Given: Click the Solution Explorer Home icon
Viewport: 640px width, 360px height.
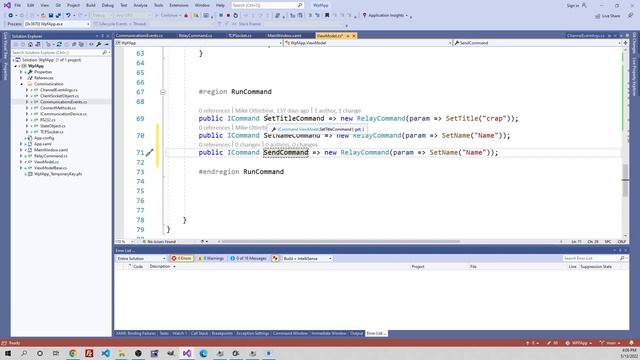Looking at the screenshot, I should pyautogui.click(x=30, y=44).
